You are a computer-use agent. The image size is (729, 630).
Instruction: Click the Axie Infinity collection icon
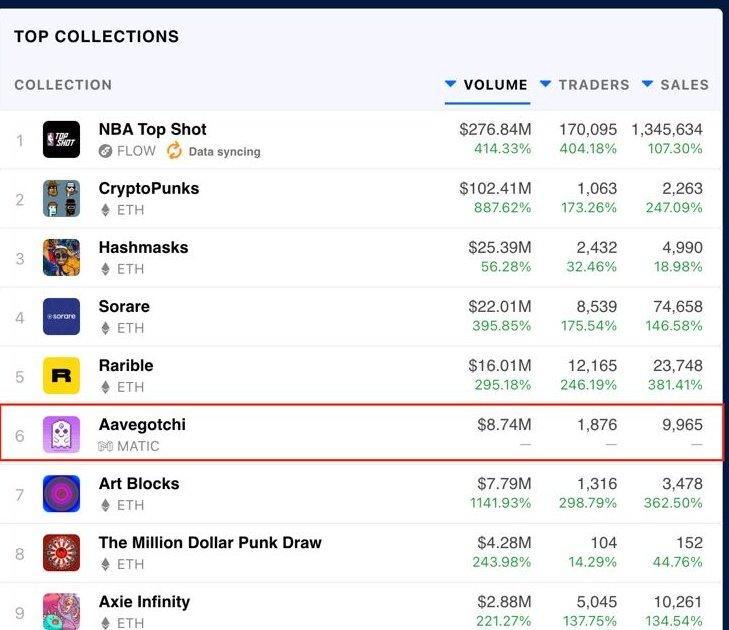click(61, 610)
